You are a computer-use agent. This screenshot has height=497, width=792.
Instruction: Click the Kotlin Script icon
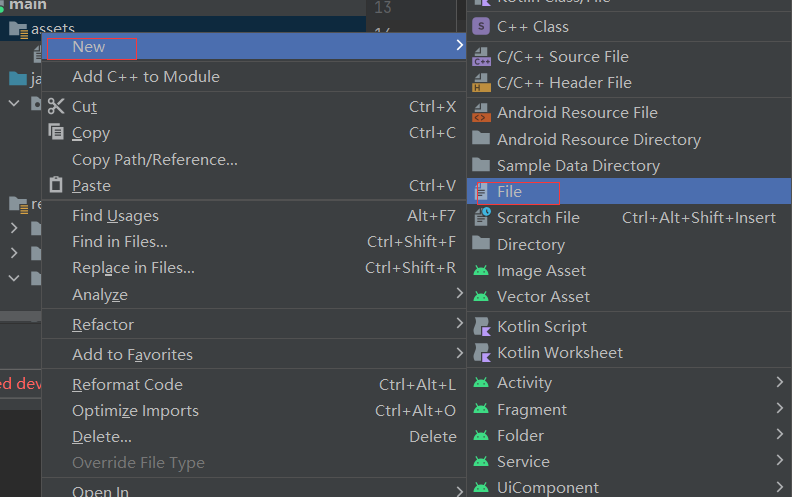click(481, 326)
